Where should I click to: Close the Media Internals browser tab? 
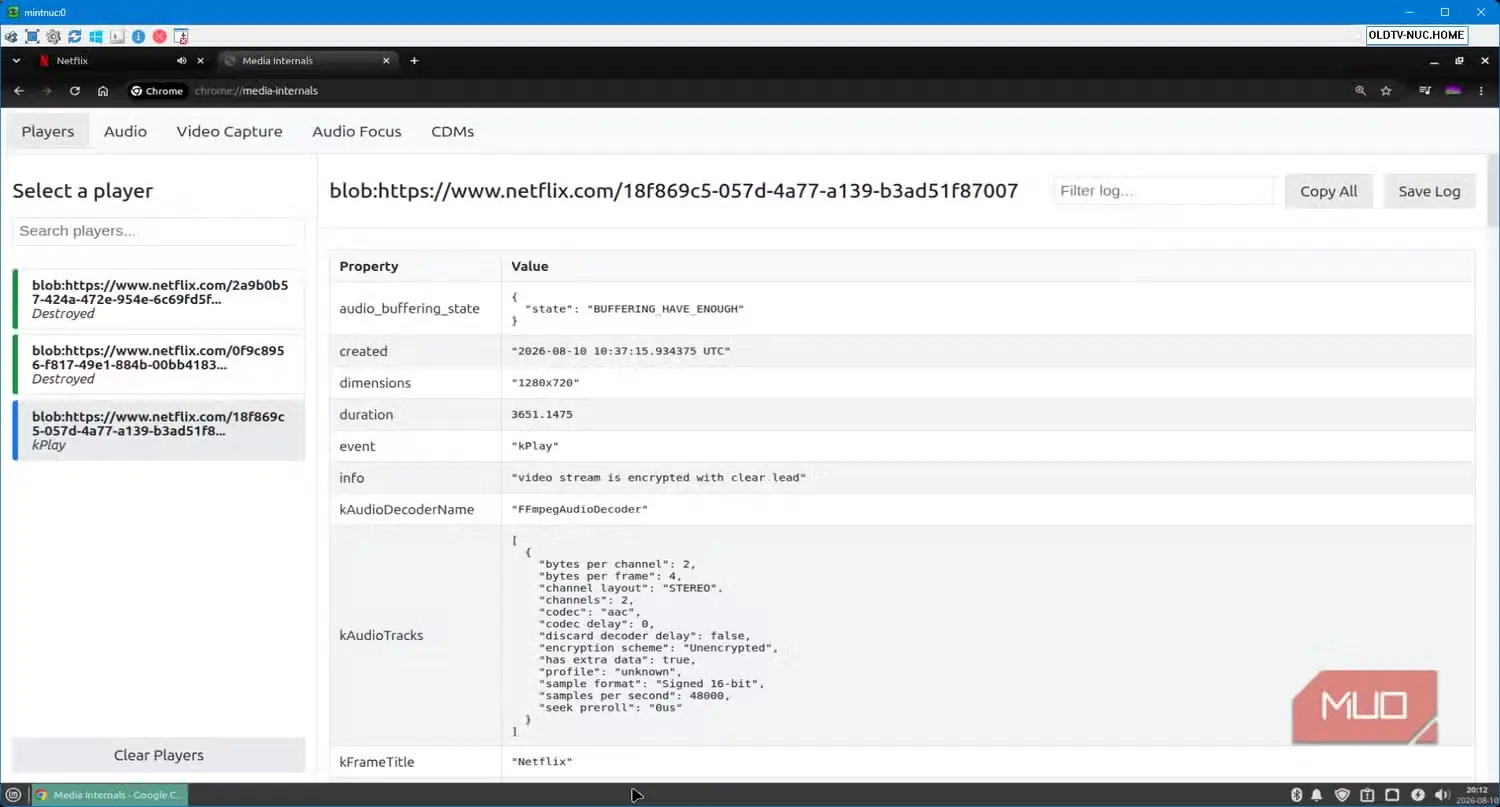(387, 61)
